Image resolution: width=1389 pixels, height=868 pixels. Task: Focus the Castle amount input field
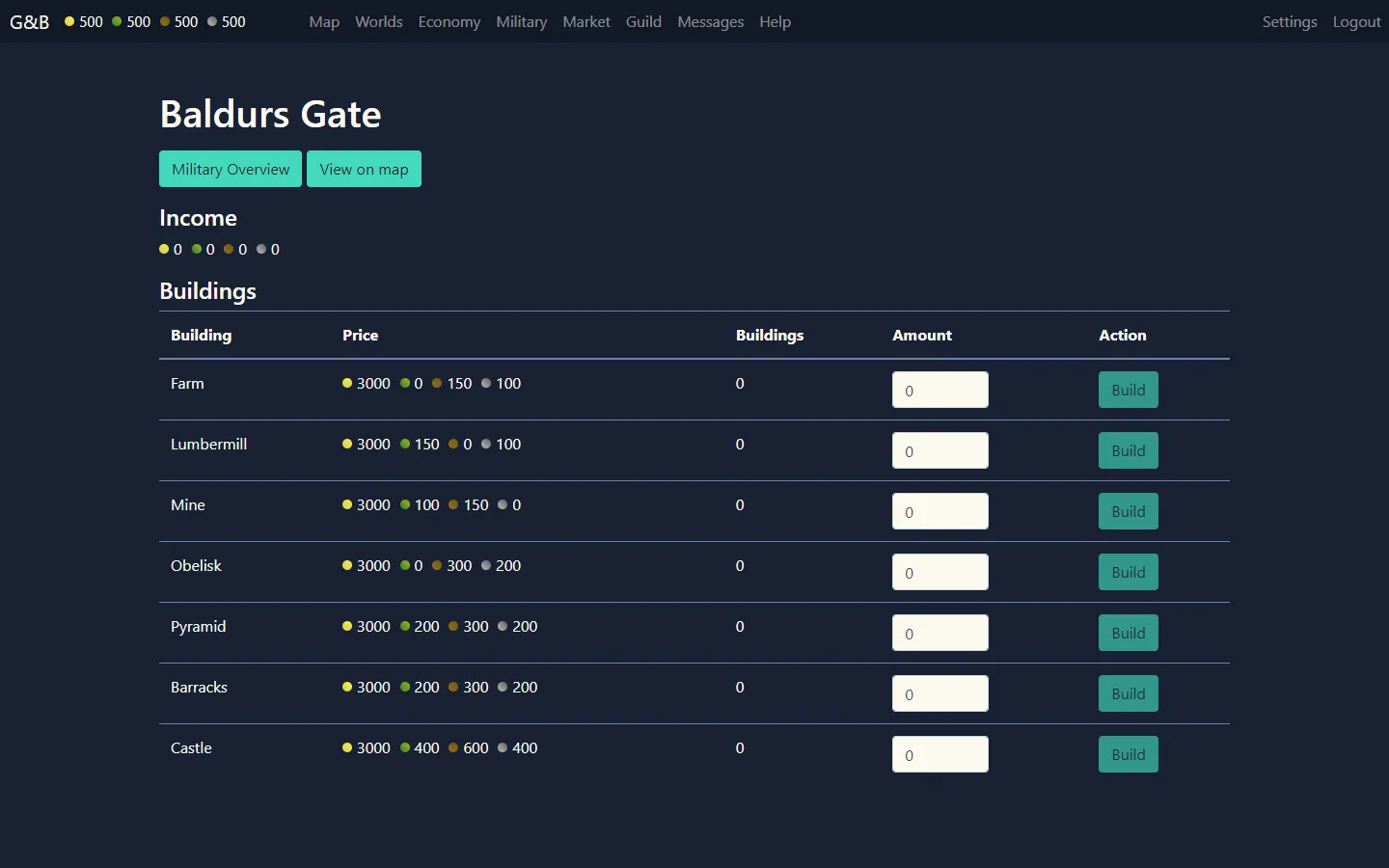tap(940, 754)
